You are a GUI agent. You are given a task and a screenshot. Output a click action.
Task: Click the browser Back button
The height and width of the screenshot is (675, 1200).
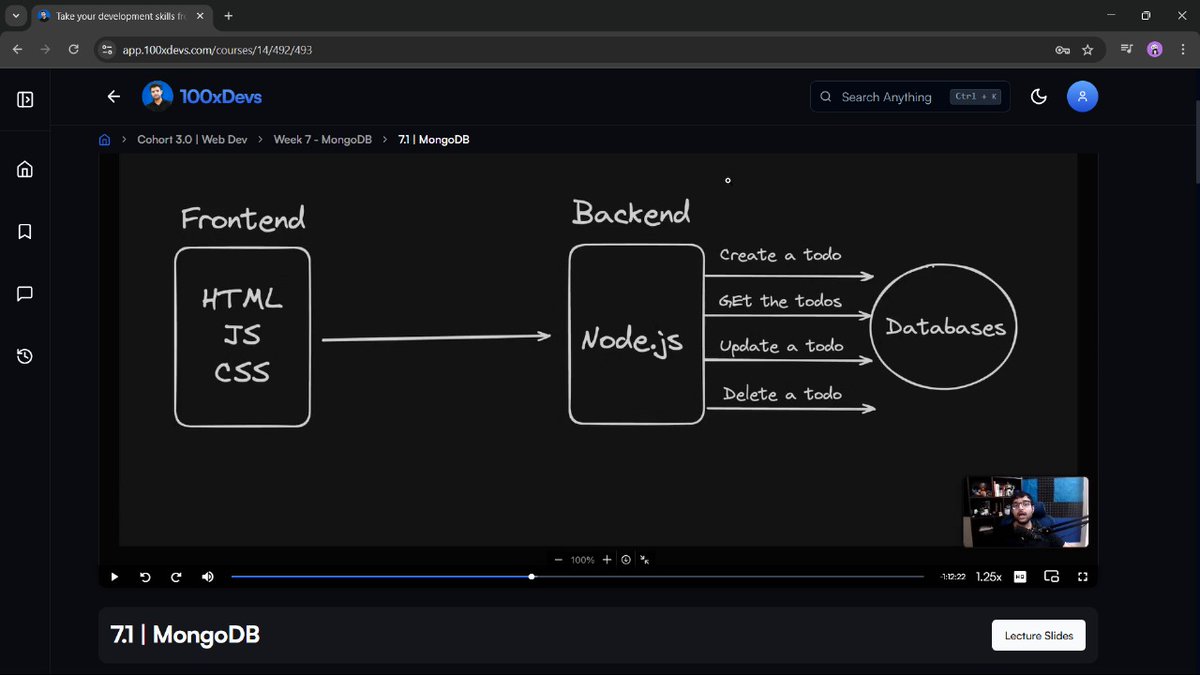pyautogui.click(x=17, y=49)
